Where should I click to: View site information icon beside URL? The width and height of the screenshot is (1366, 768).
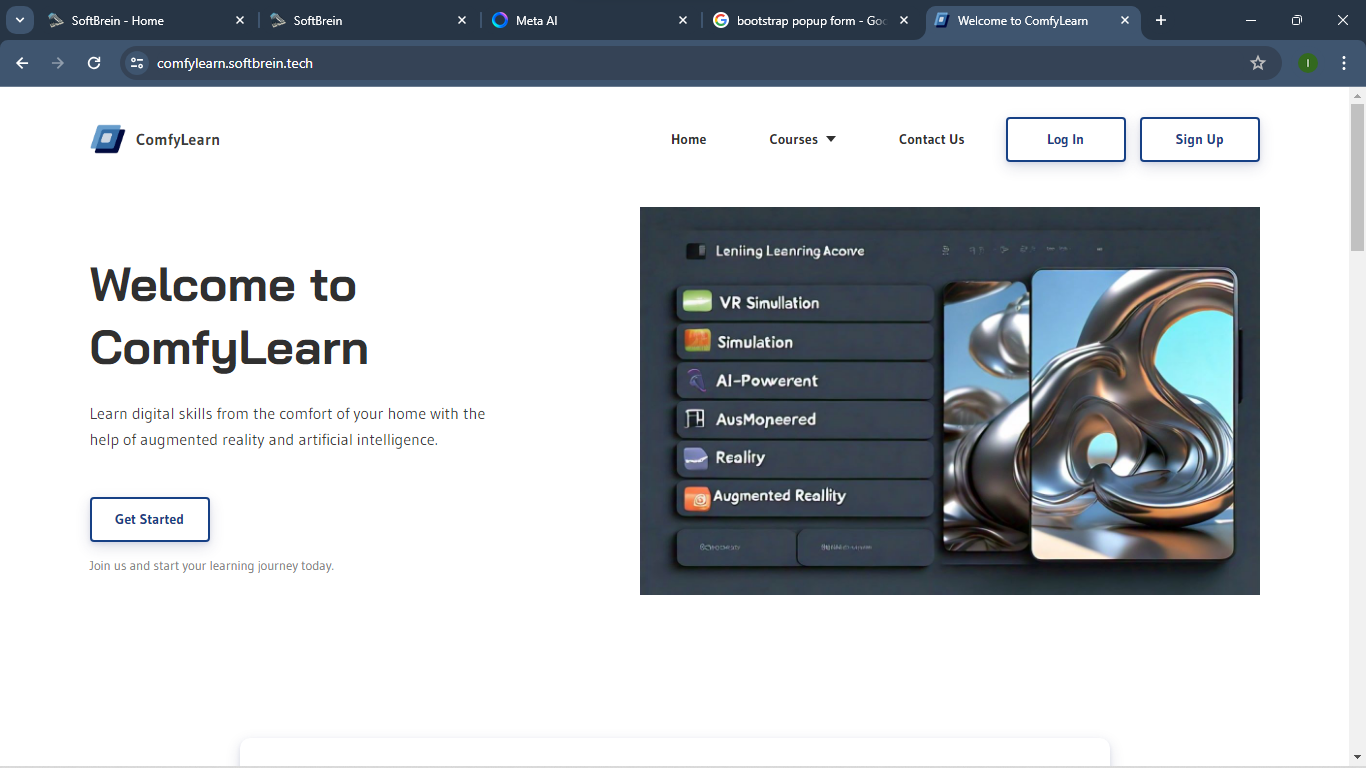pos(137,63)
